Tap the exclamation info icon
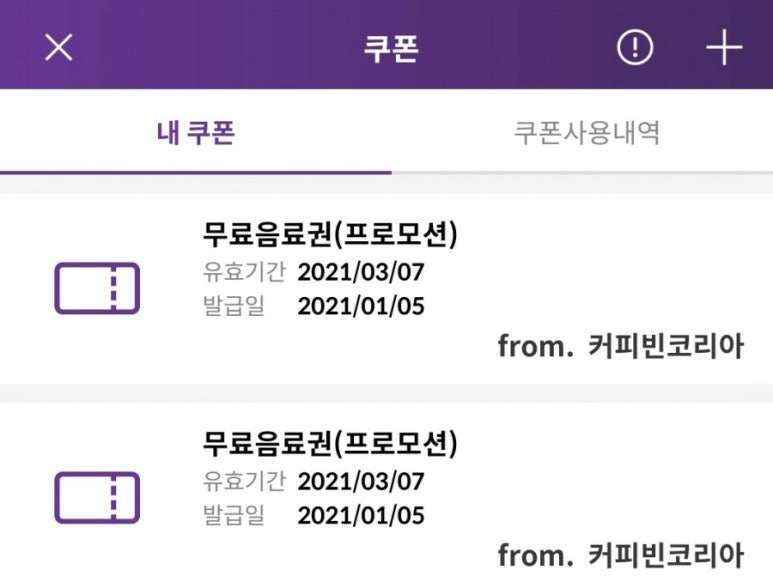 pyautogui.click(x=635, y=47)
